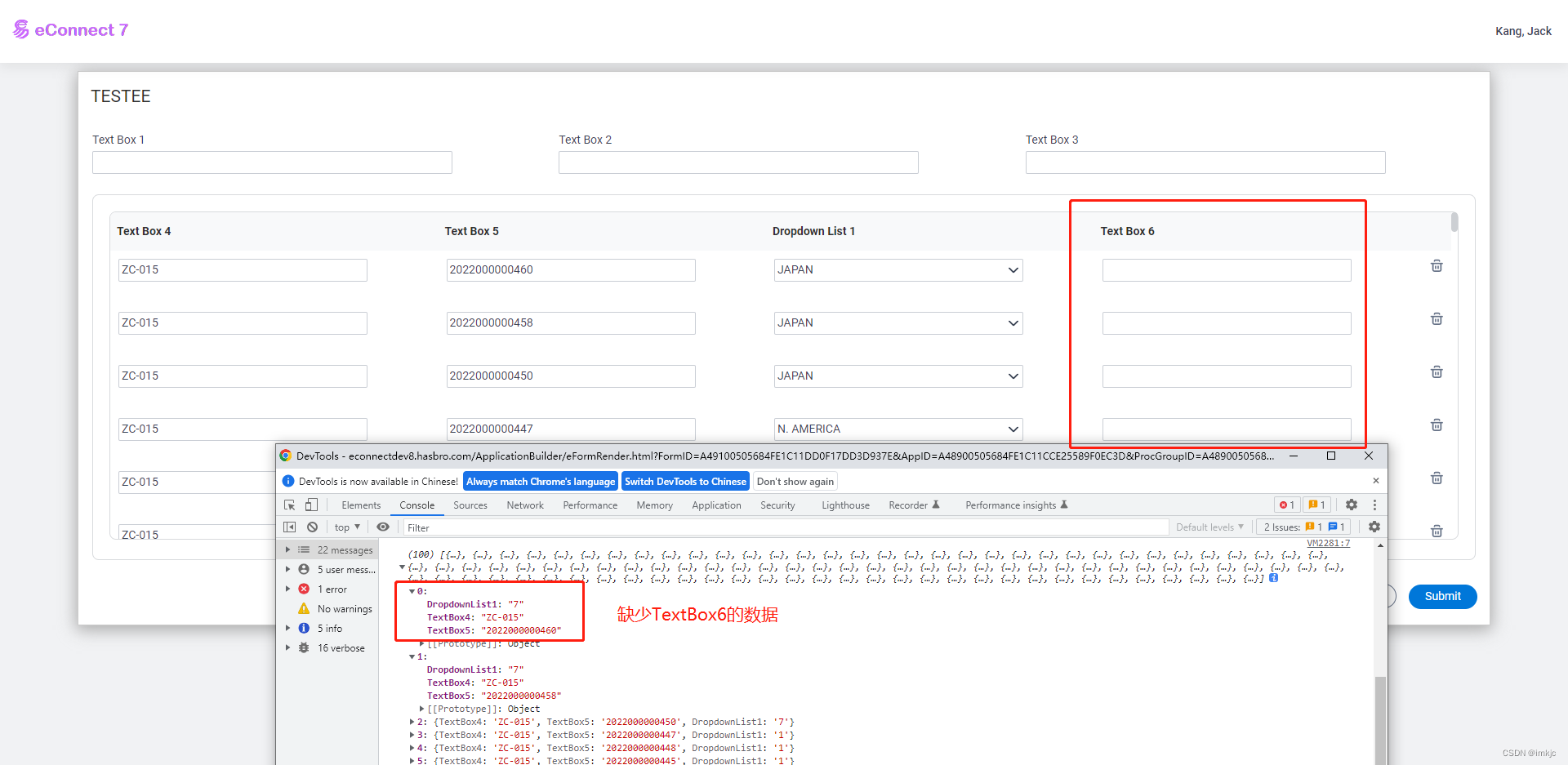Screen dimensions: 1568x765
Task: Delete the first ZC-015 row with trash icon
Action: pos(1437,266)
